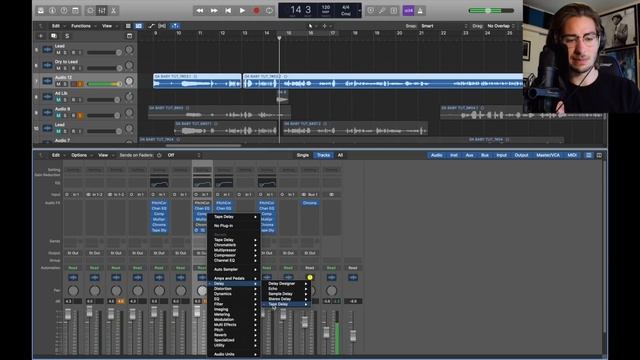Toggle input monitoring on Audio 9 track
Viewport: 640px width, 360px height.
[x=80, y=116]
